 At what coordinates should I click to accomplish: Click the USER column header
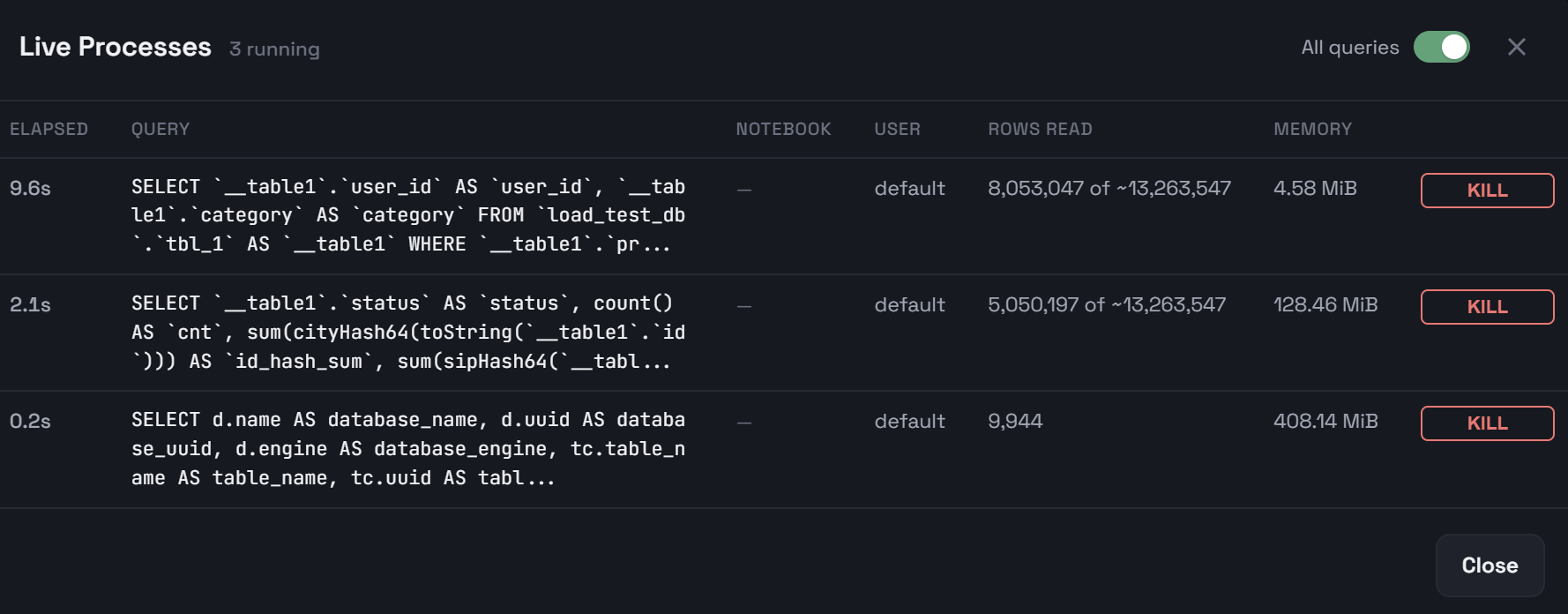coord(897,129)
